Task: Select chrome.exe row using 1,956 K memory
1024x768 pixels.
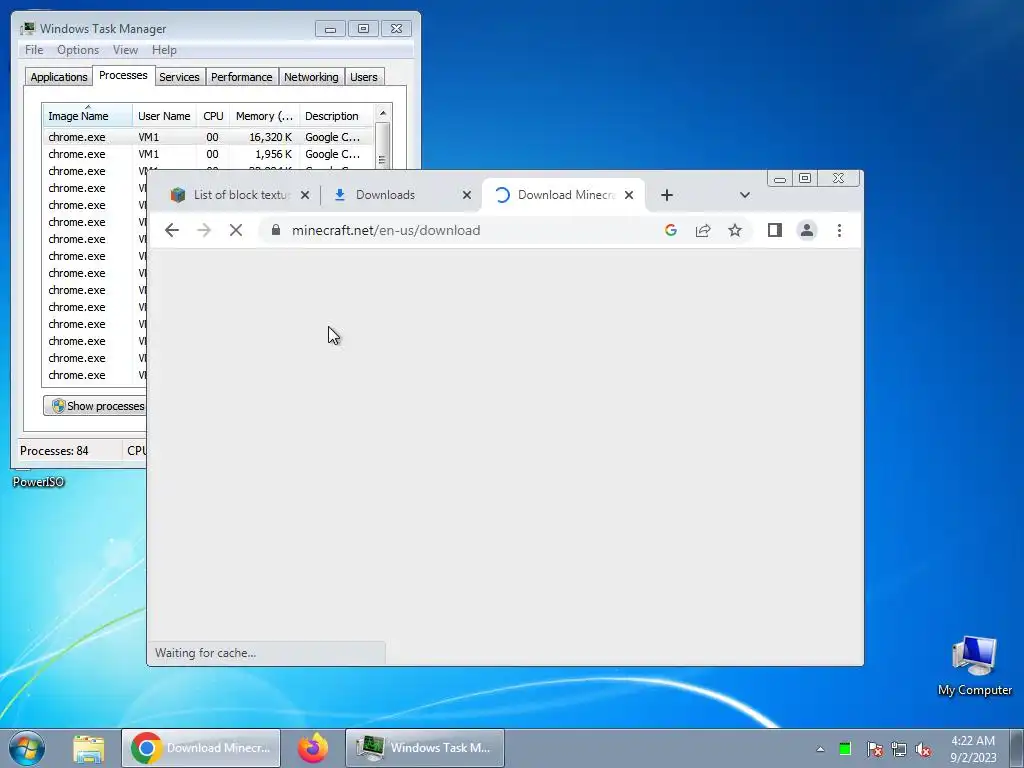Action: [x=208, y=154]
